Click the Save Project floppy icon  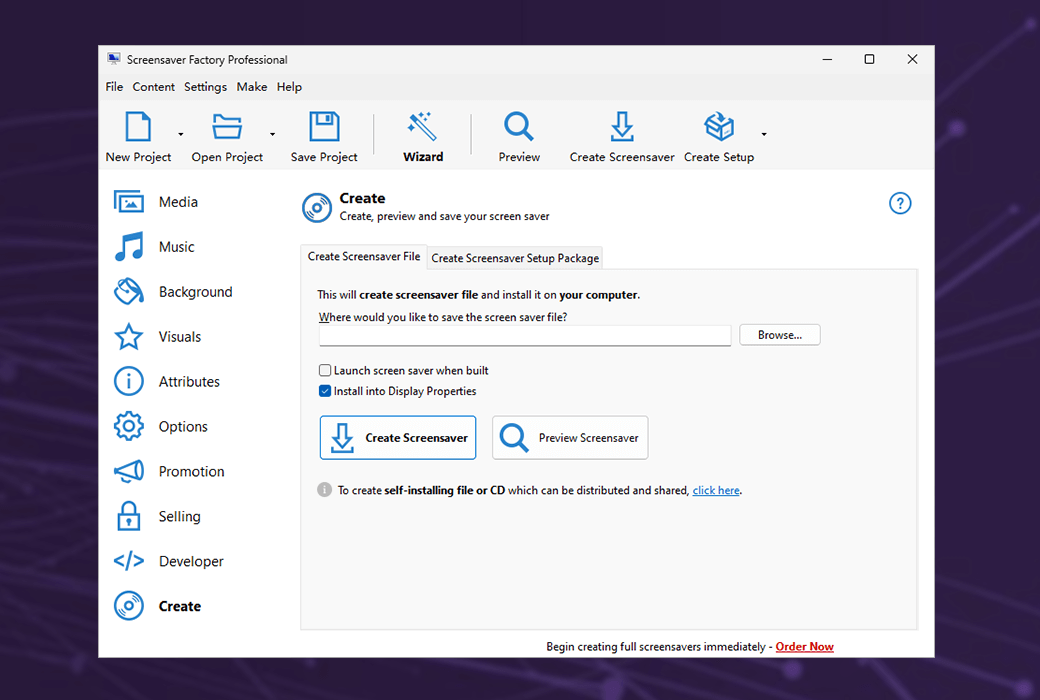(324, 126)
